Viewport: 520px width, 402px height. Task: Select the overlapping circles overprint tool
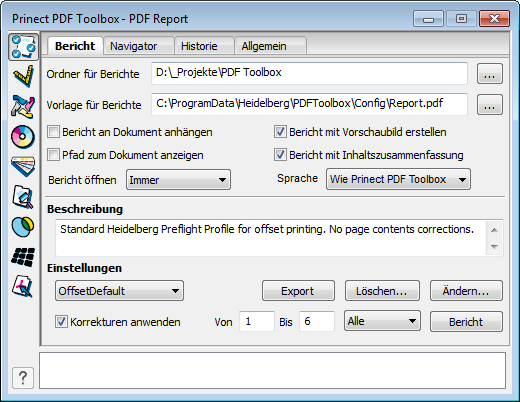[23, 227]
